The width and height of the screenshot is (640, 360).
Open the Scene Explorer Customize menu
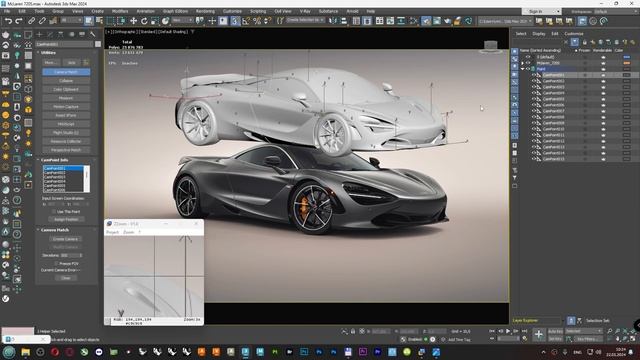pos(574,34)
